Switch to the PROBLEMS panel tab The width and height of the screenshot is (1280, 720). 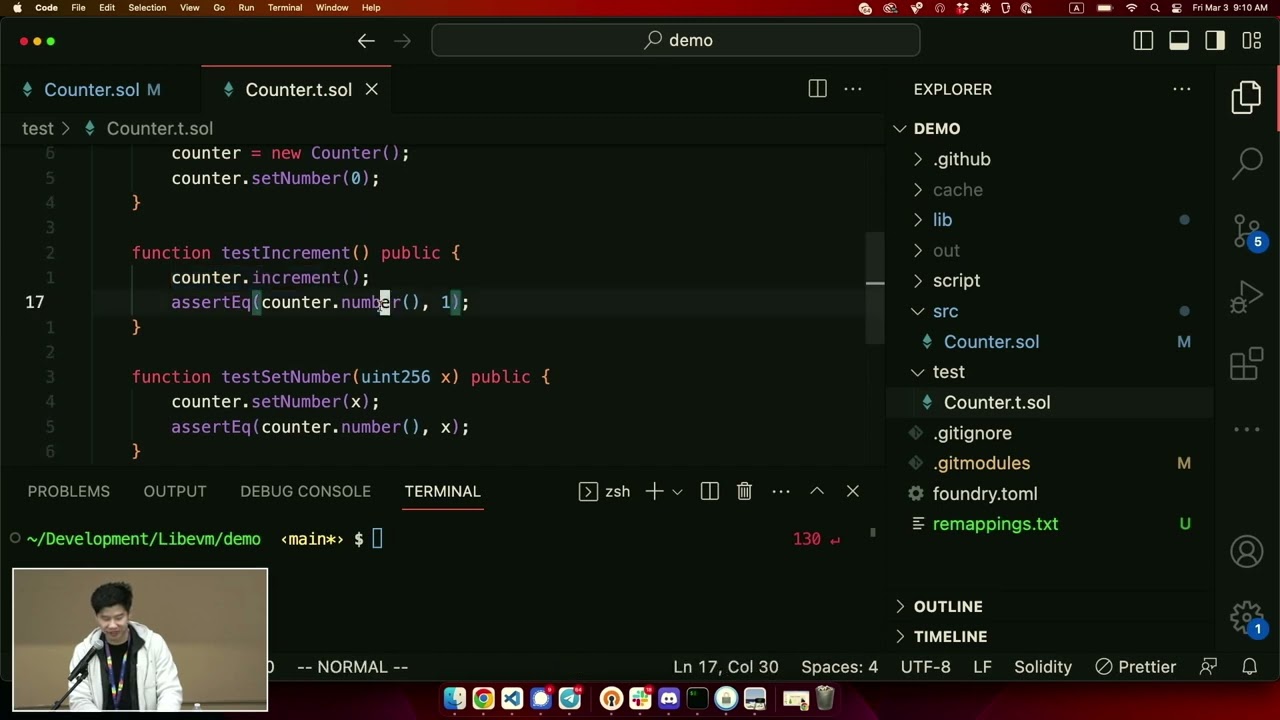tap(69, 491)
